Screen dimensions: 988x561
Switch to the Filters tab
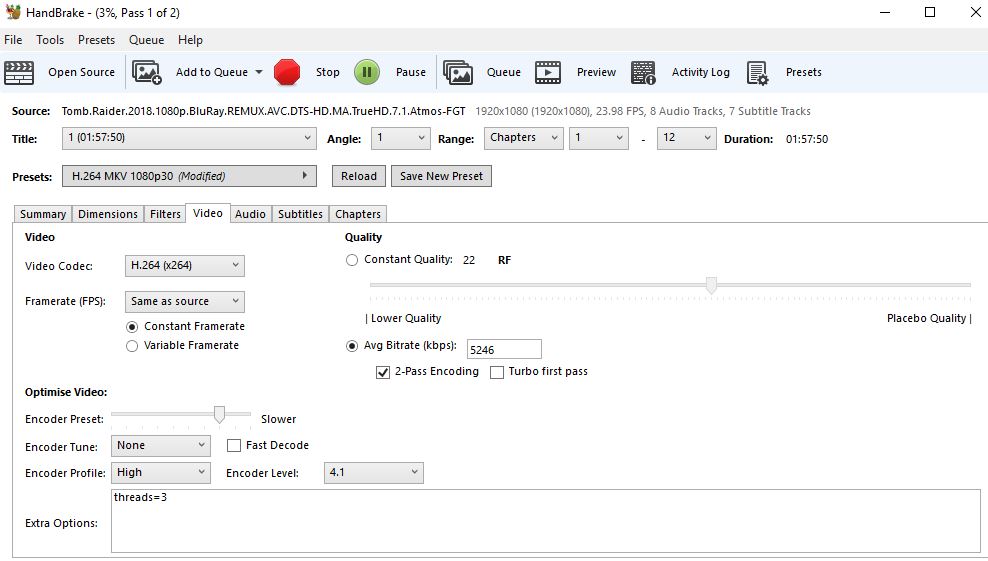[x=165, y=214]
